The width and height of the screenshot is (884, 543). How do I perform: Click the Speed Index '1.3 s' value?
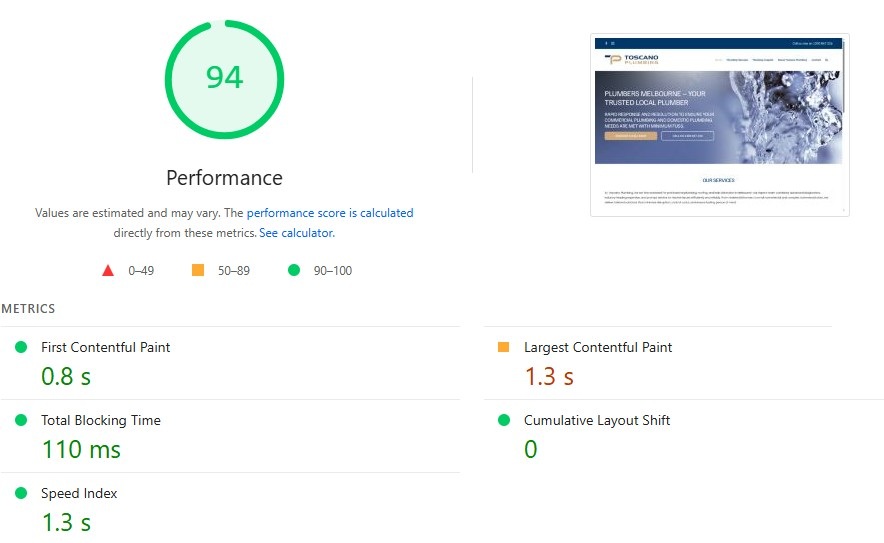coord(66,523)
